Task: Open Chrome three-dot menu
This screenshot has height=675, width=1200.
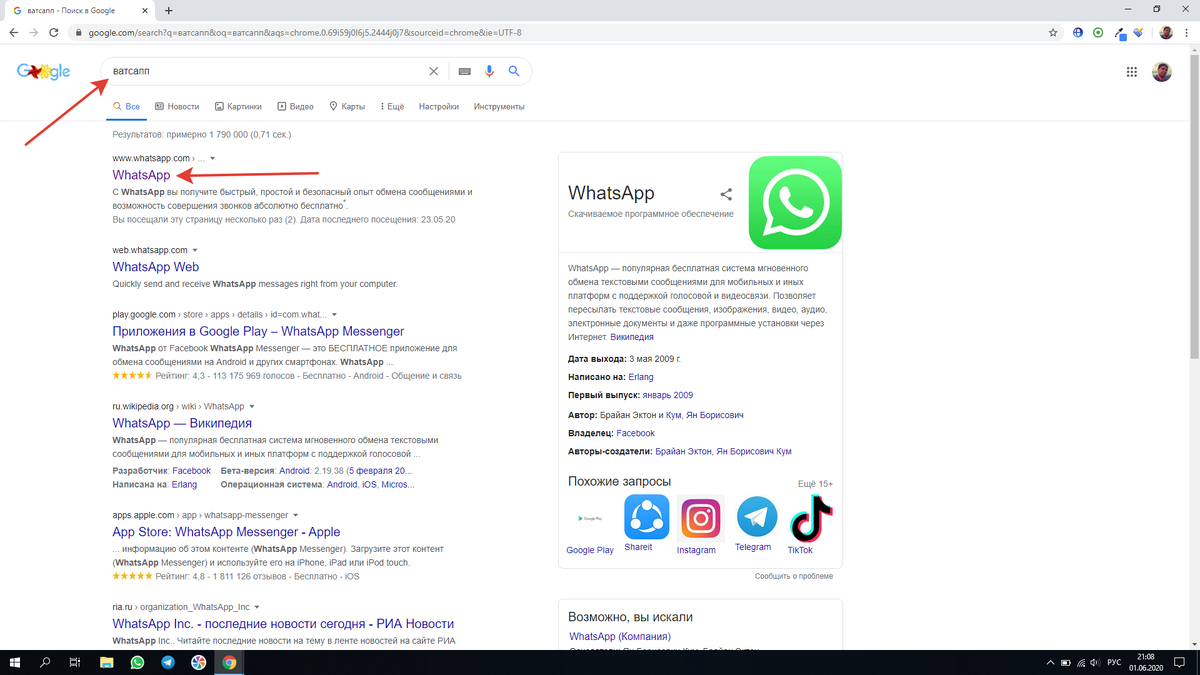Action: point(1187,32)
